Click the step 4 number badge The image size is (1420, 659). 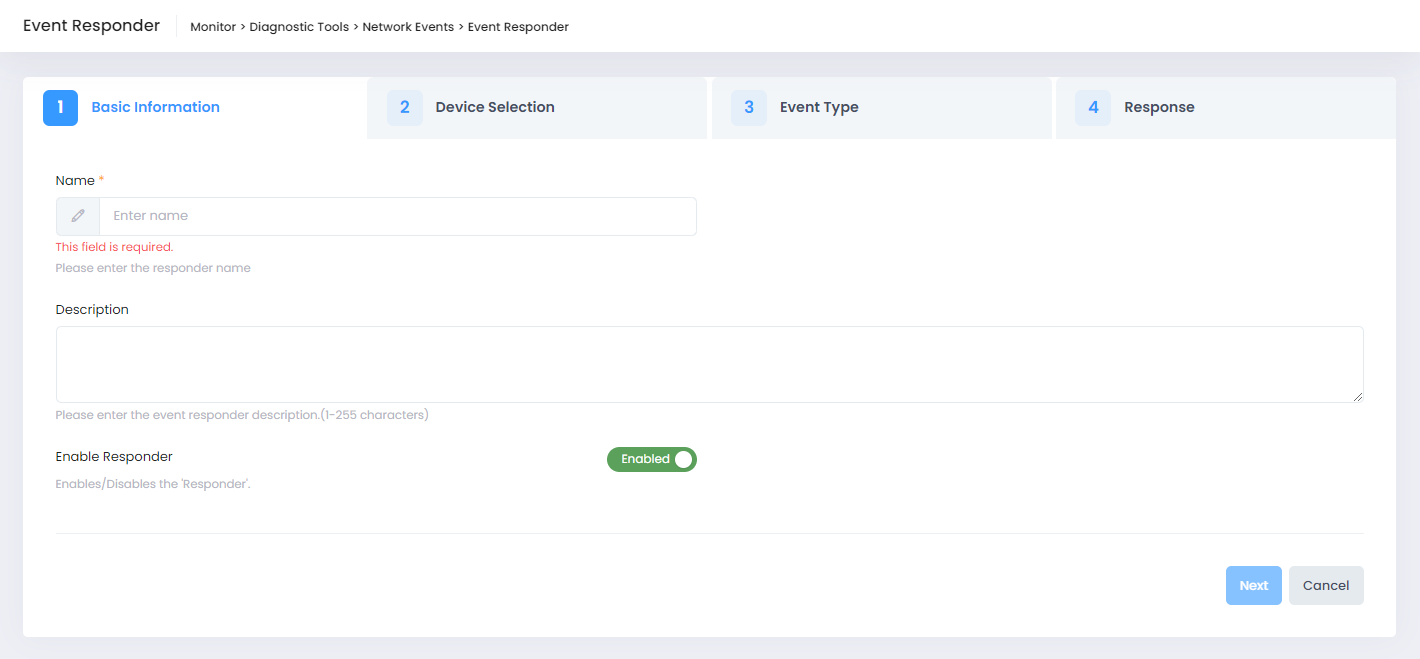(1092, 108)
